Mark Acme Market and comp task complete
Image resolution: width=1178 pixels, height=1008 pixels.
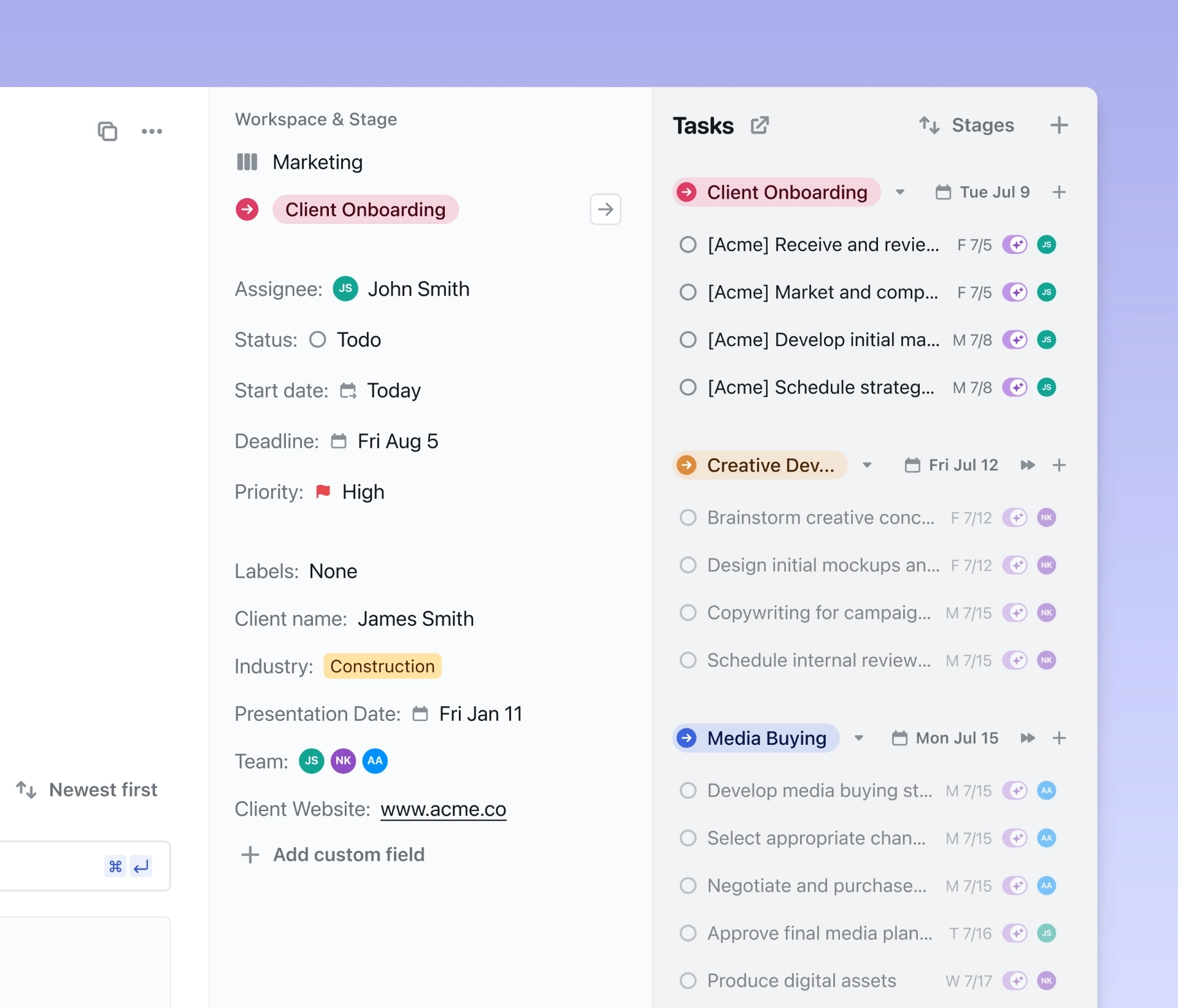point(688,292)
